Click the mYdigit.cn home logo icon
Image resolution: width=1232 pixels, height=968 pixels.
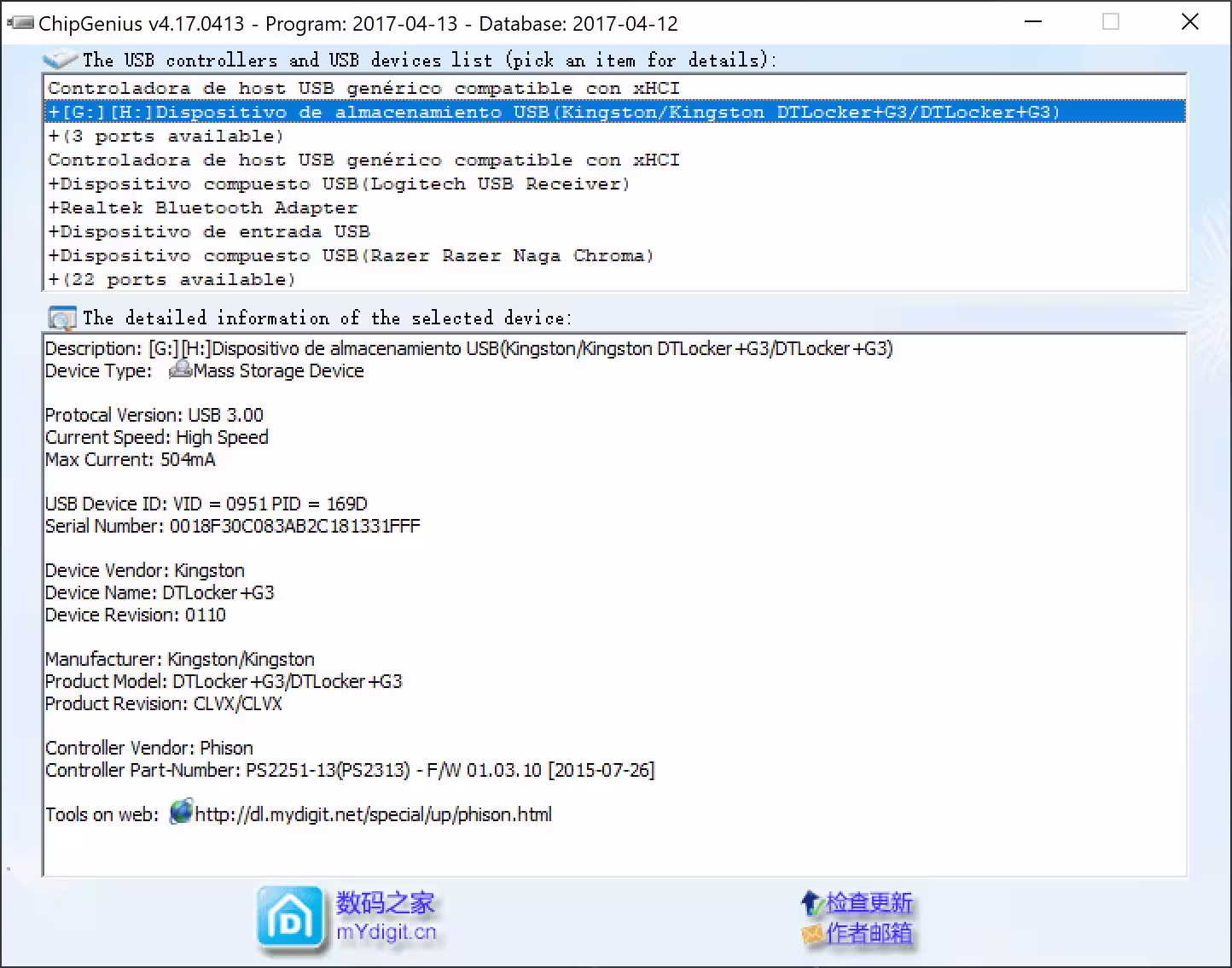(x=291, y=918)
